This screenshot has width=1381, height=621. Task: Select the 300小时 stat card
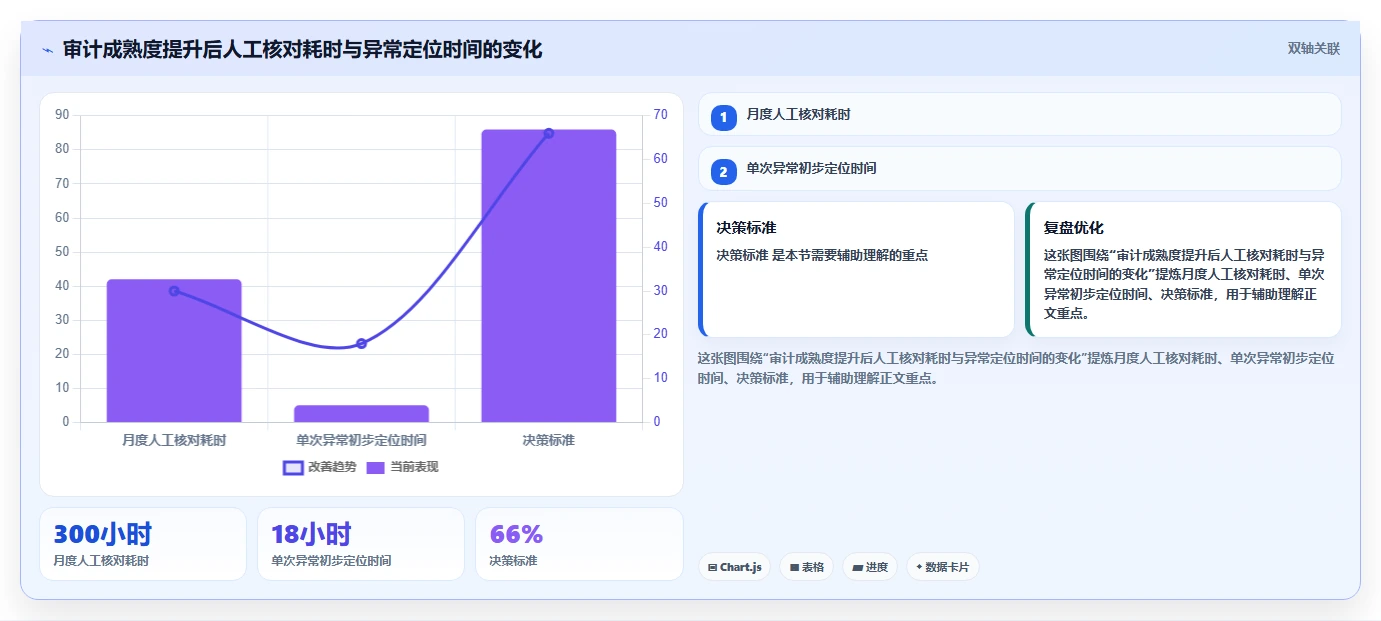coord(142,544)
